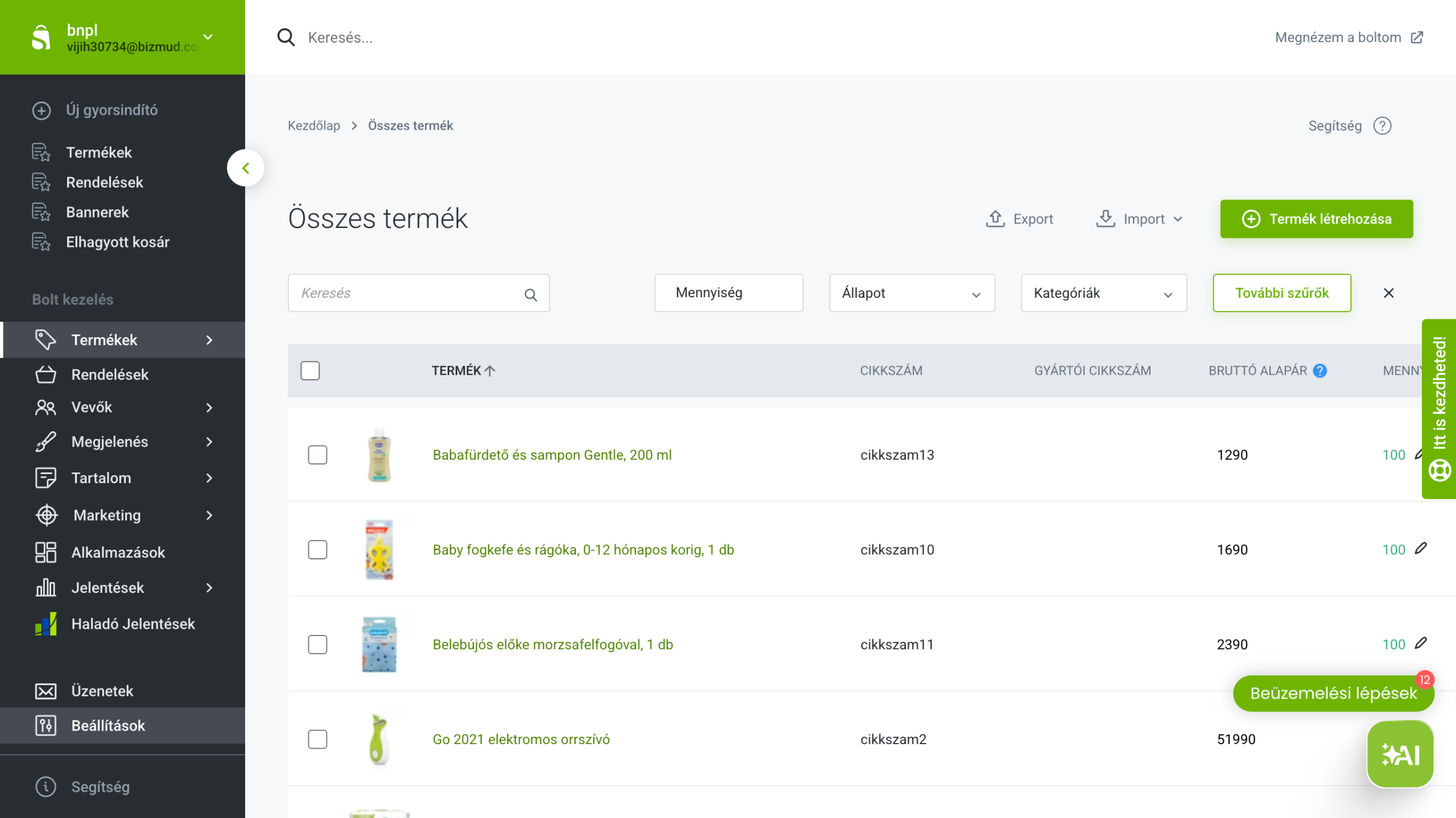This screenshot has height=818, width=1456.
Task: Select the Go 2021 elektromos orrszívó checkbox
Action: (317, 739)
